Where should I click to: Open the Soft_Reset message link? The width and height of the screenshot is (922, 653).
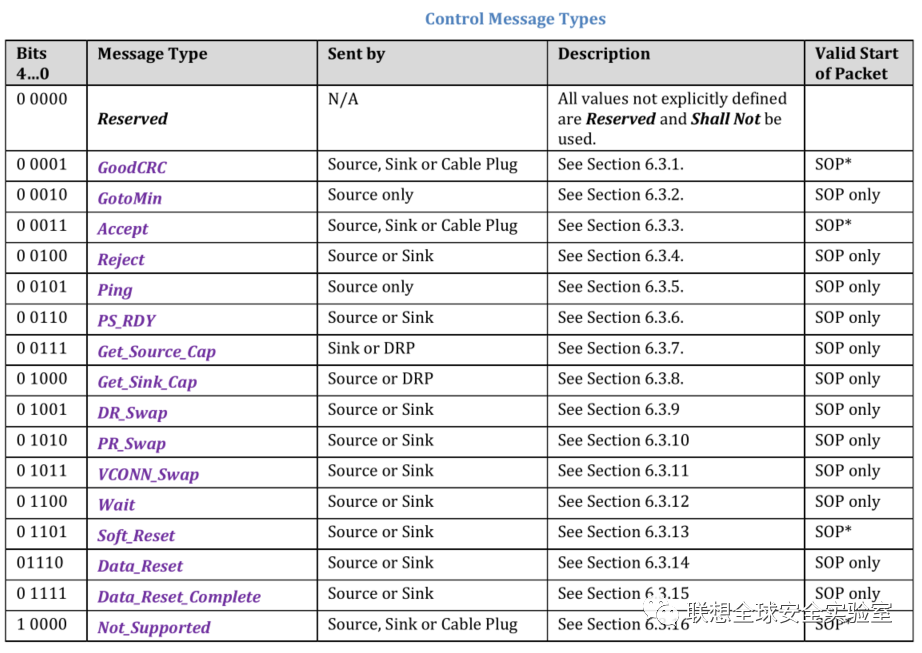(136, 536)
